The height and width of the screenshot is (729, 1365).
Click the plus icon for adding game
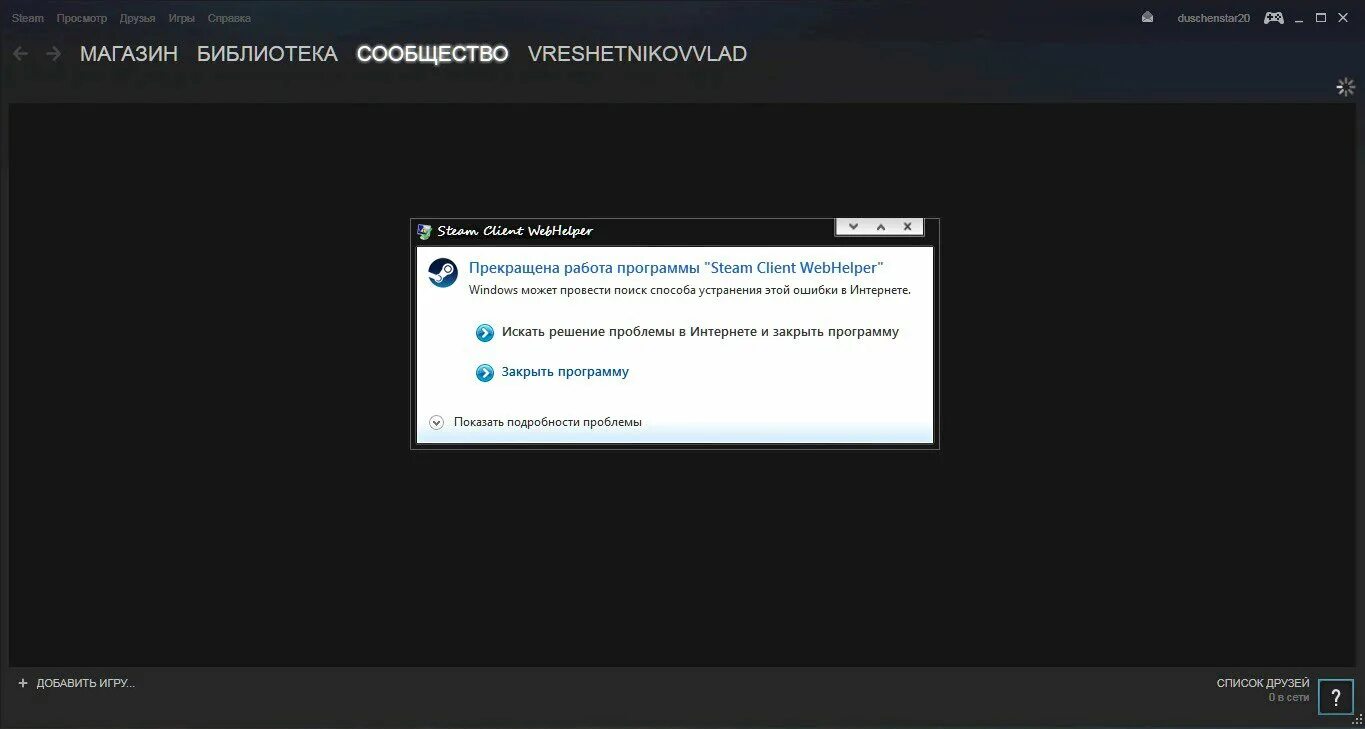[23, 683]
